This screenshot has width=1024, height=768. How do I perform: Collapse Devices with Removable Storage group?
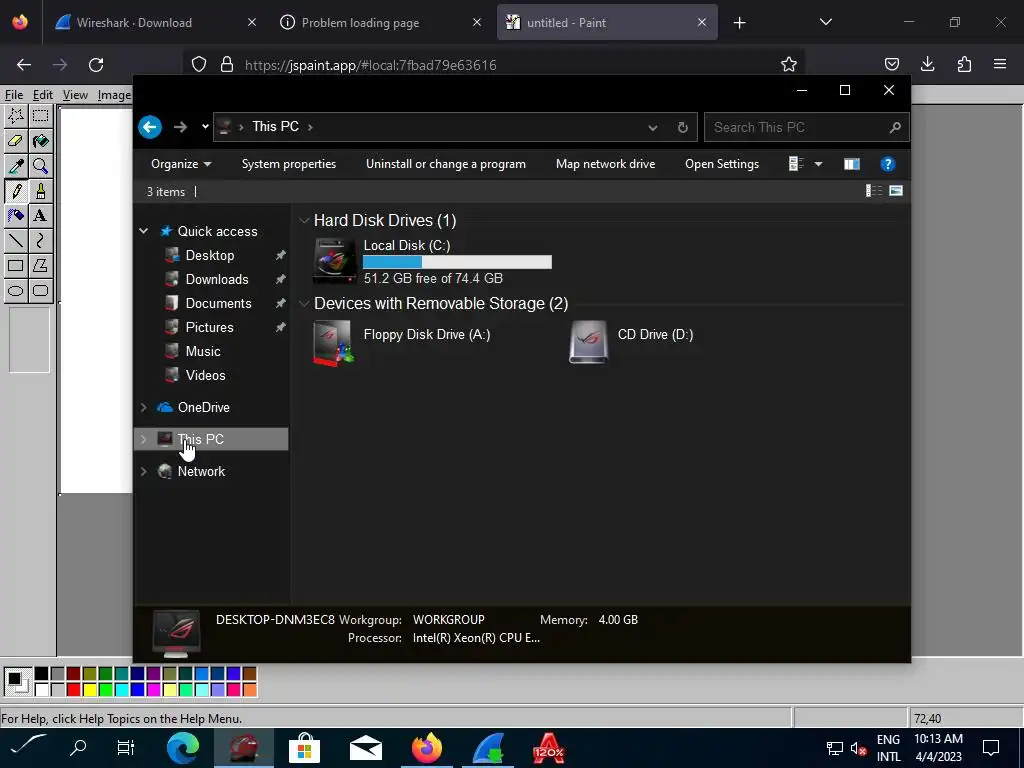point(304,304)
